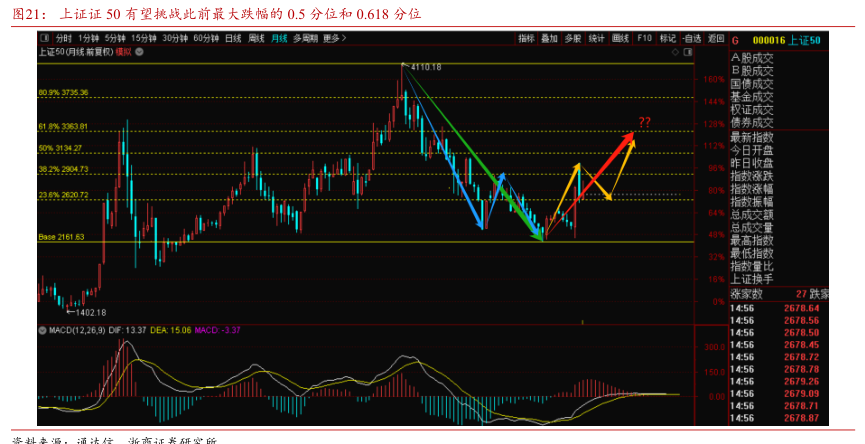Screen dimensions: 865x444
Task: Open the 标记 marker tool
Action: tap(668, 38)
